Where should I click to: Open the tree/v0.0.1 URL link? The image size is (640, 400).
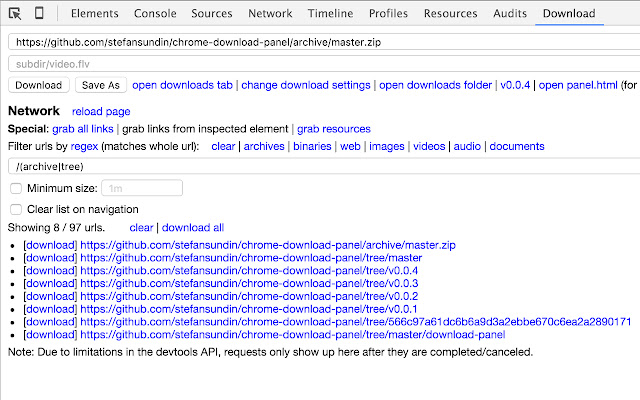[249, 309]
